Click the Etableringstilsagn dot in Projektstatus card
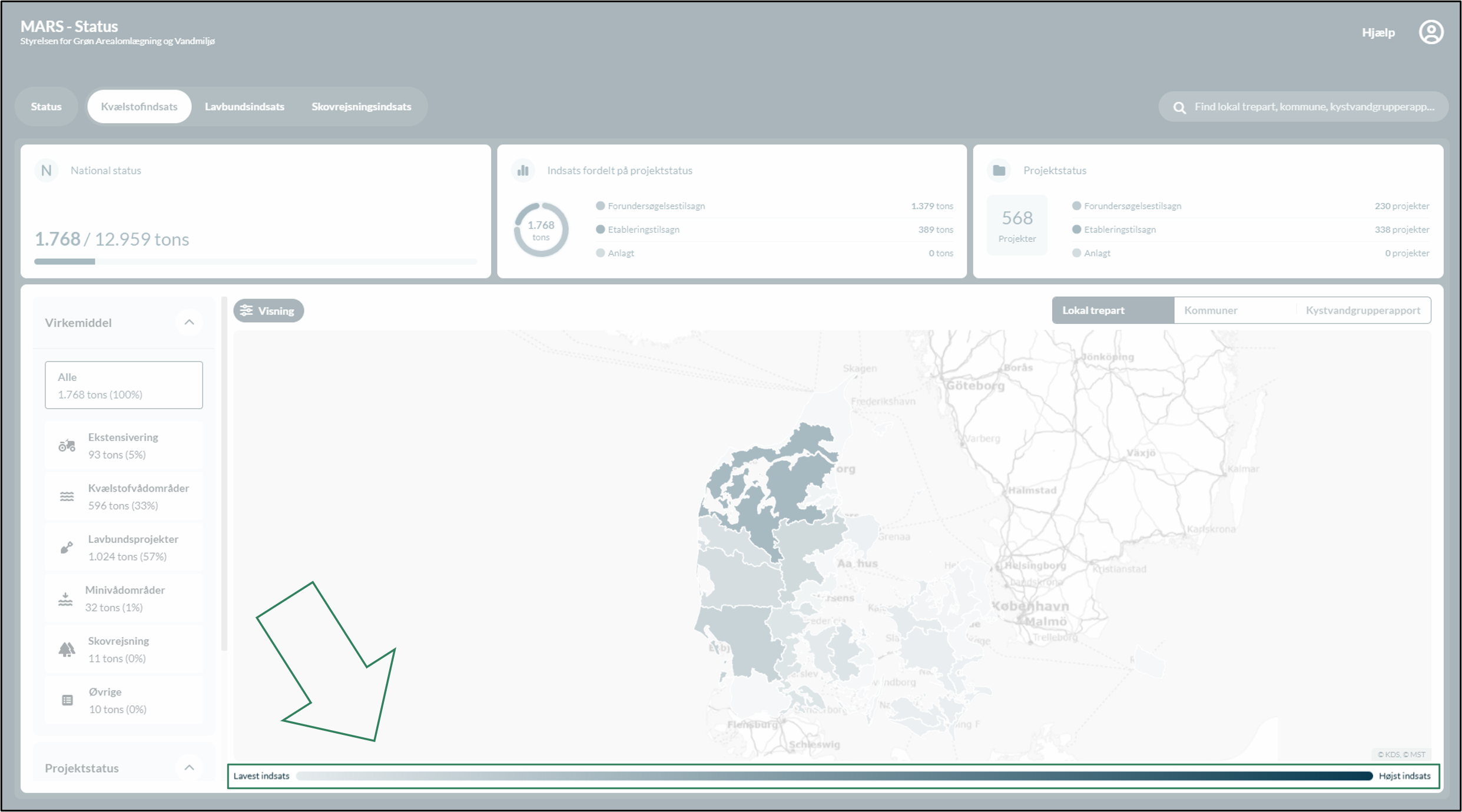The image size is (1462, 812). point(1076,229)
